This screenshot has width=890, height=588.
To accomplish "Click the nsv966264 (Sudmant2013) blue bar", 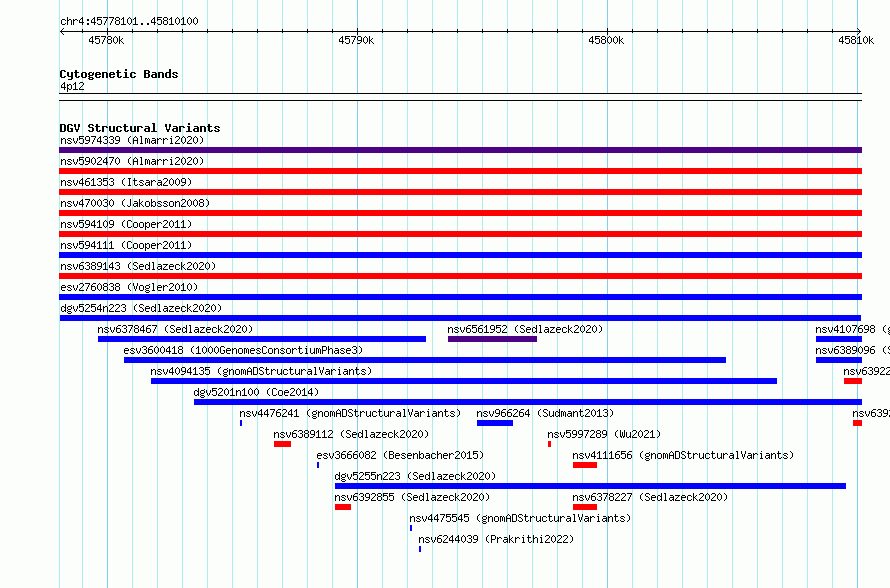I will click(495, 423).
